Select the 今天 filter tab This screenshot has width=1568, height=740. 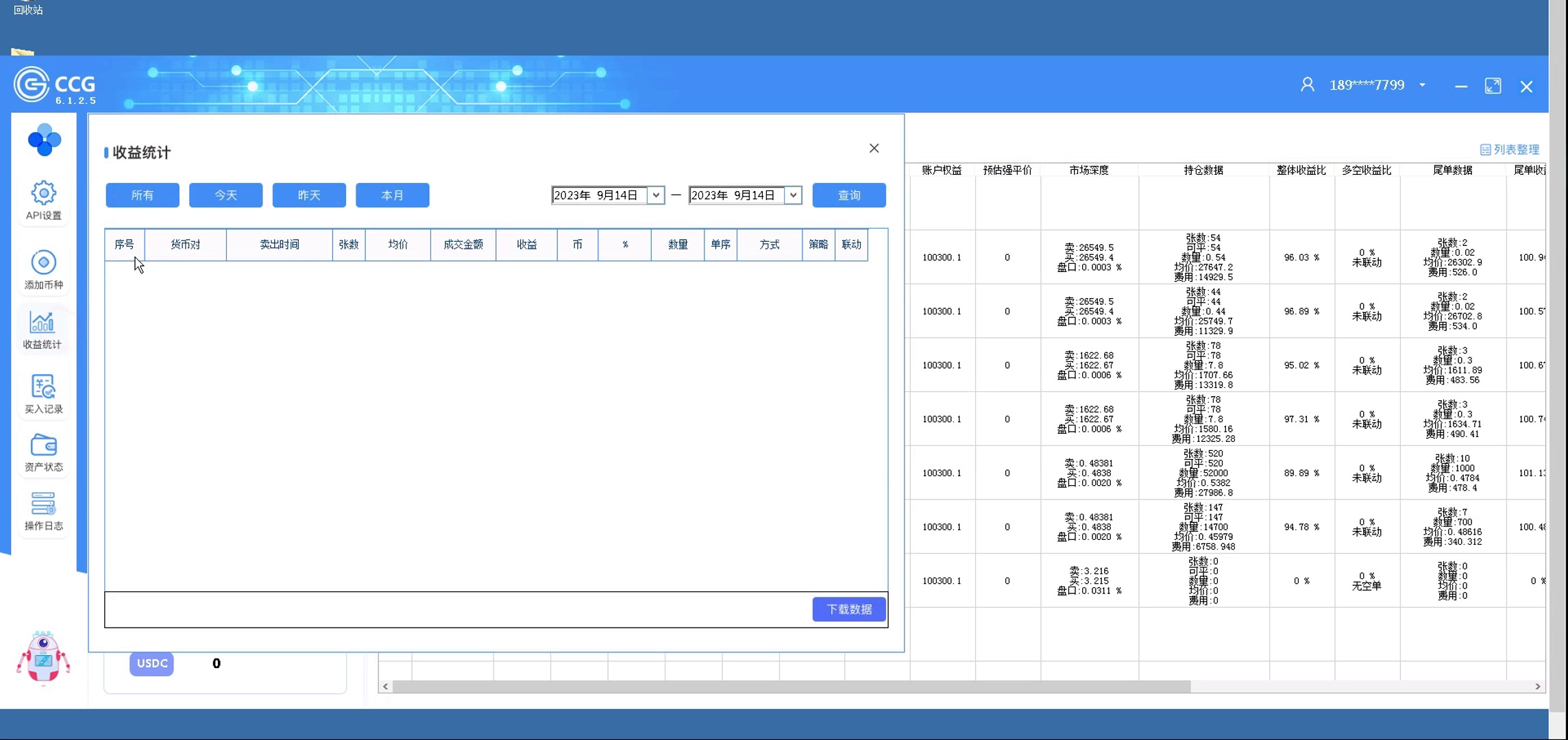(x=225, y=195)
